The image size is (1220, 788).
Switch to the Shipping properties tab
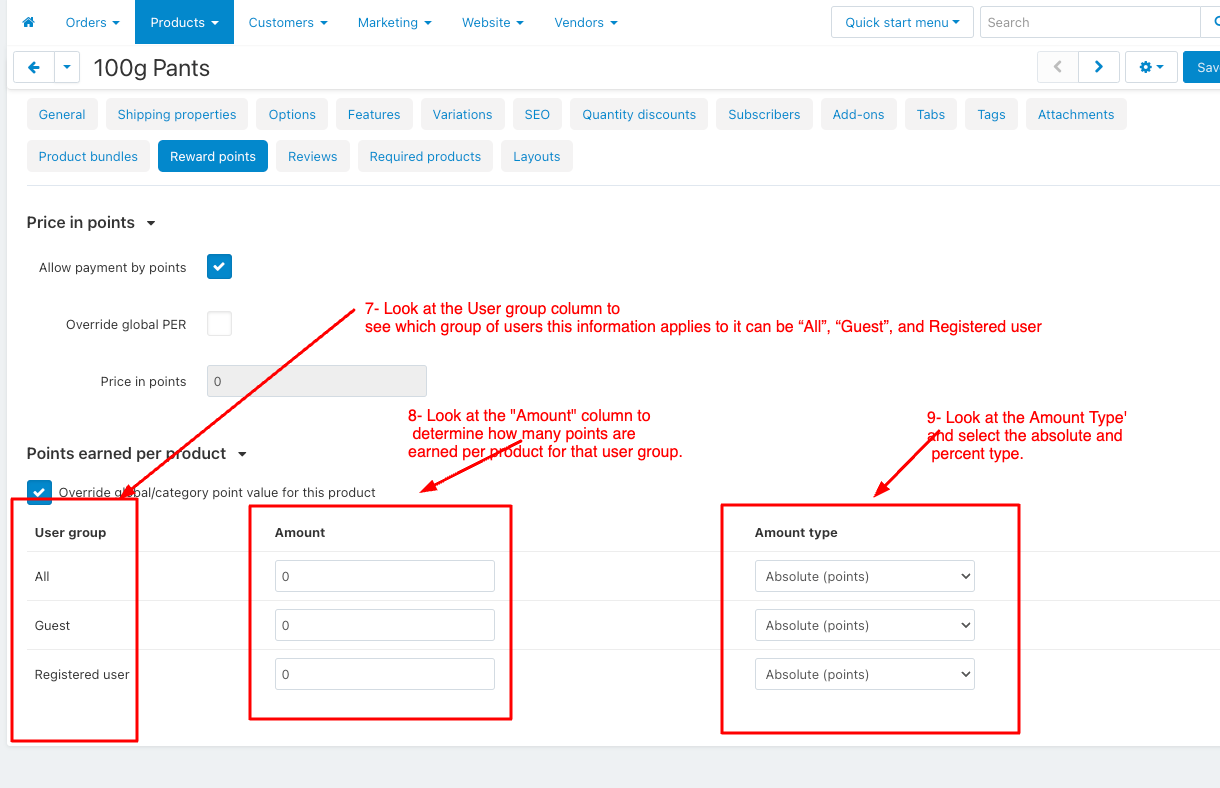[177, 114]
